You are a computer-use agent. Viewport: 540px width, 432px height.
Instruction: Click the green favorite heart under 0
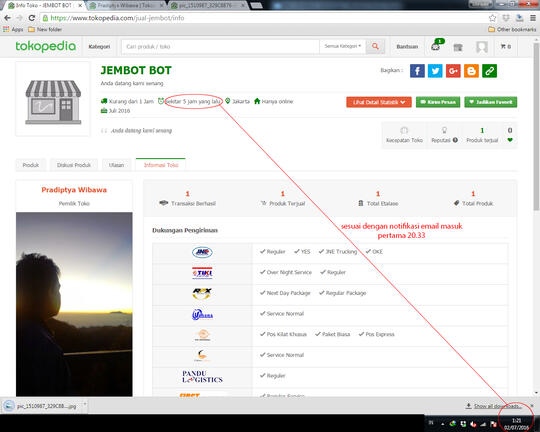click(x=510, y=140)
